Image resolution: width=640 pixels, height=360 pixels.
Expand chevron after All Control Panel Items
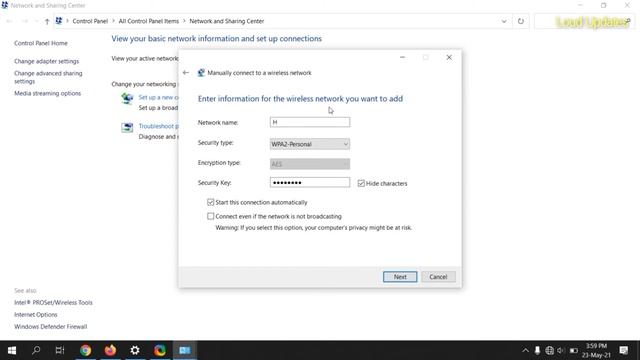184,21
